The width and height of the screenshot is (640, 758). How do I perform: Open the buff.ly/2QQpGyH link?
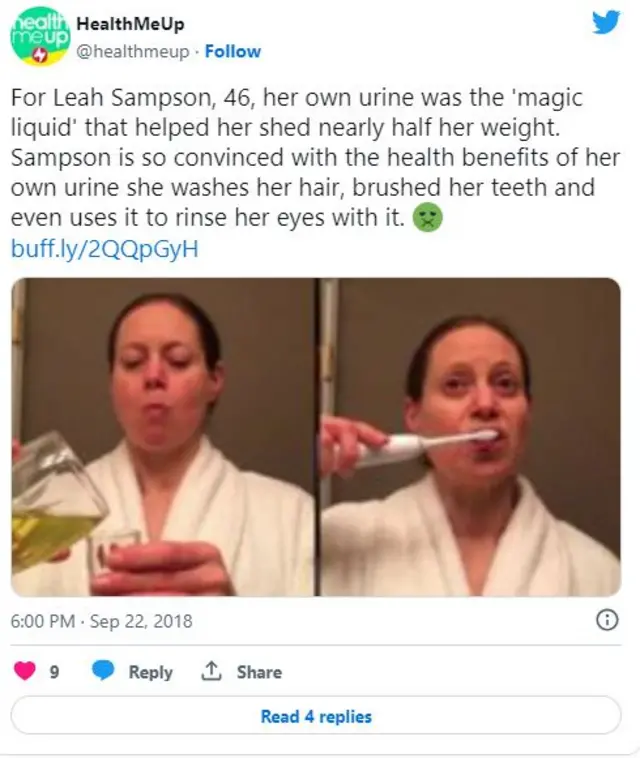pos(104,249)
